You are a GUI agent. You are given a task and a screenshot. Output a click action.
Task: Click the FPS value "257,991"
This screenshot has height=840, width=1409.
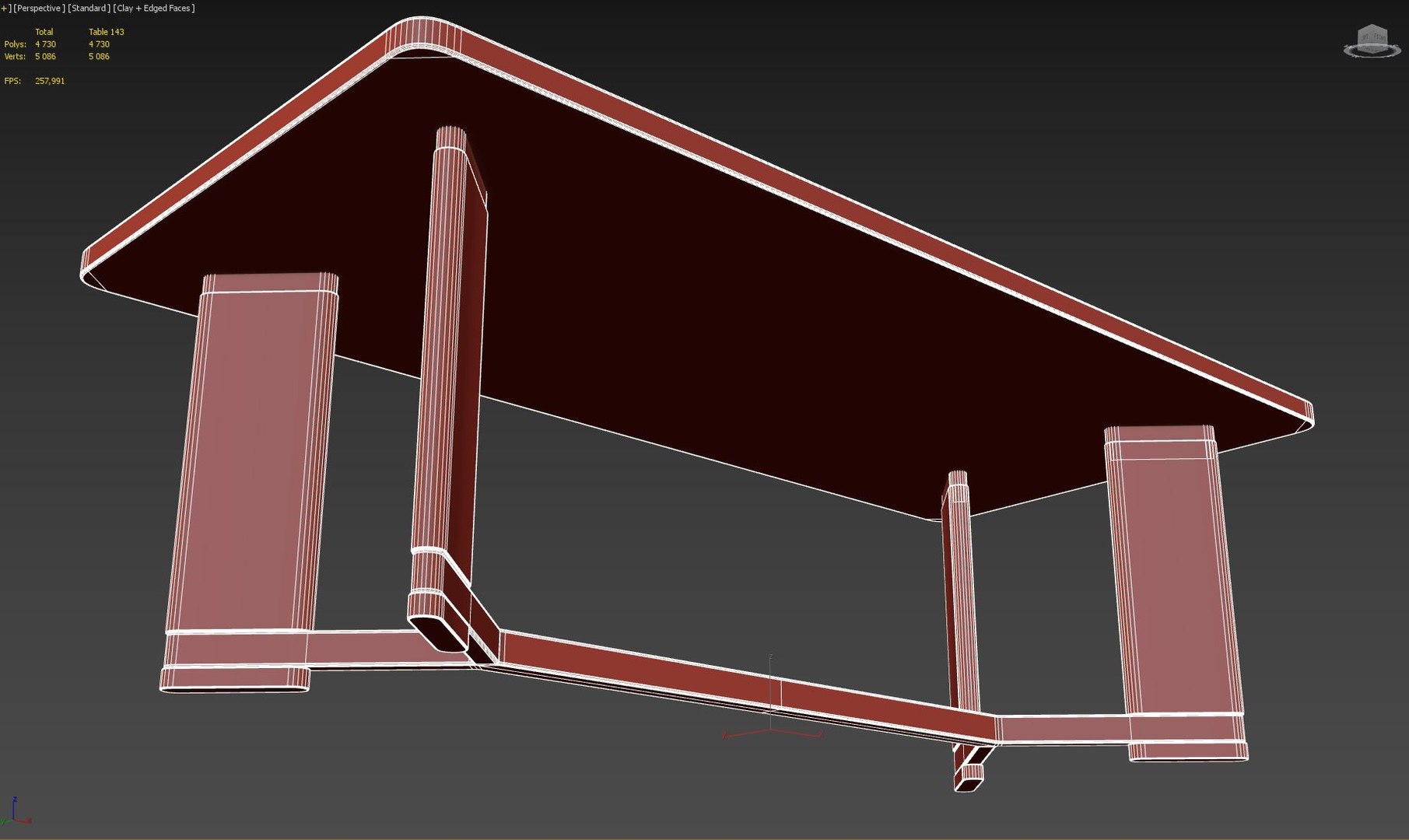tap(50, 81)
